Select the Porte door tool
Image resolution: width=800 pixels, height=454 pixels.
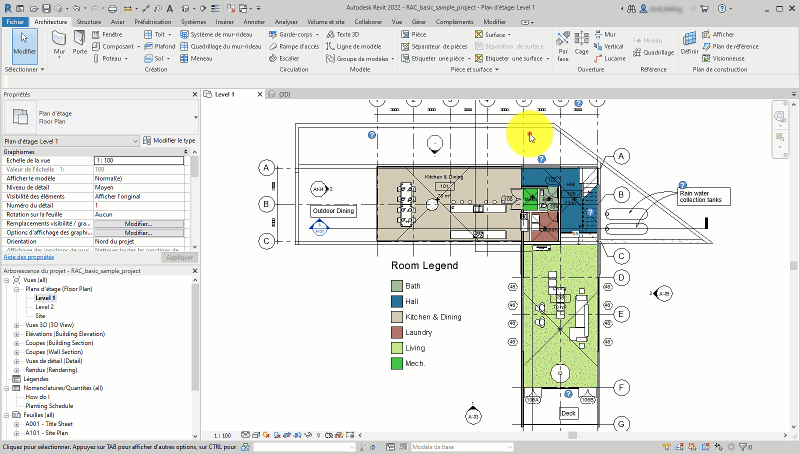click(x=80, y=43)
